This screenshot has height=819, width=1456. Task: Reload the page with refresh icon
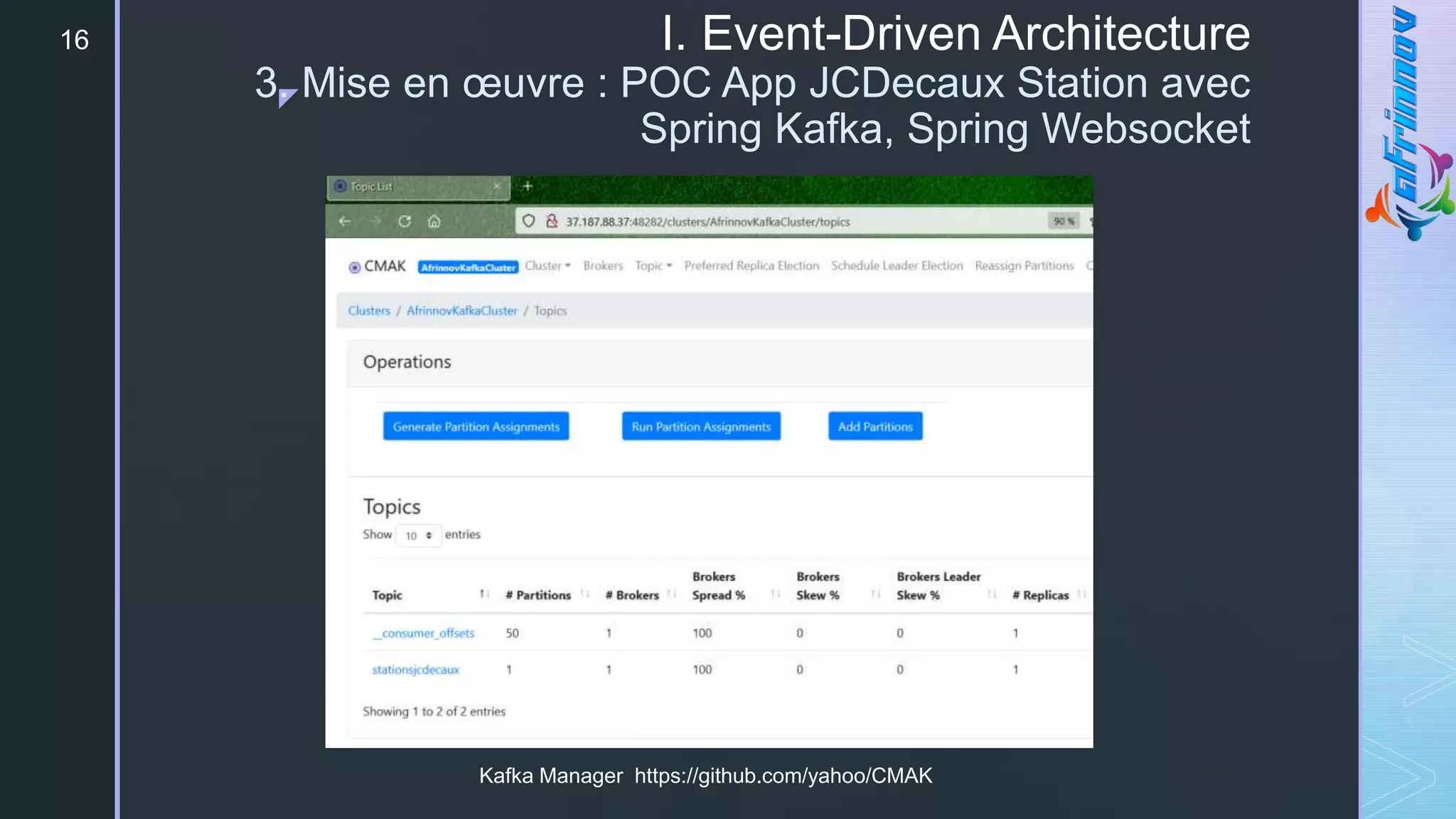[405, 221]
